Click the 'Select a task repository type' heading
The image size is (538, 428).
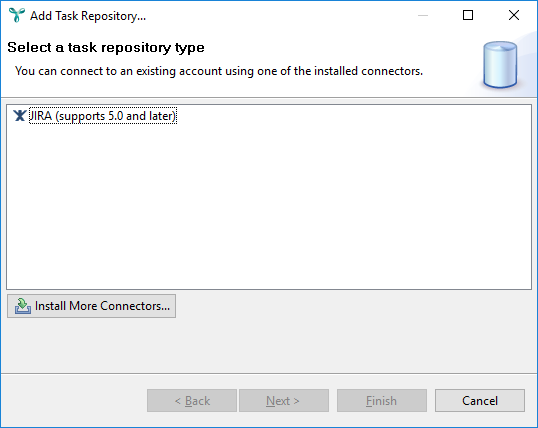(106, 47)
